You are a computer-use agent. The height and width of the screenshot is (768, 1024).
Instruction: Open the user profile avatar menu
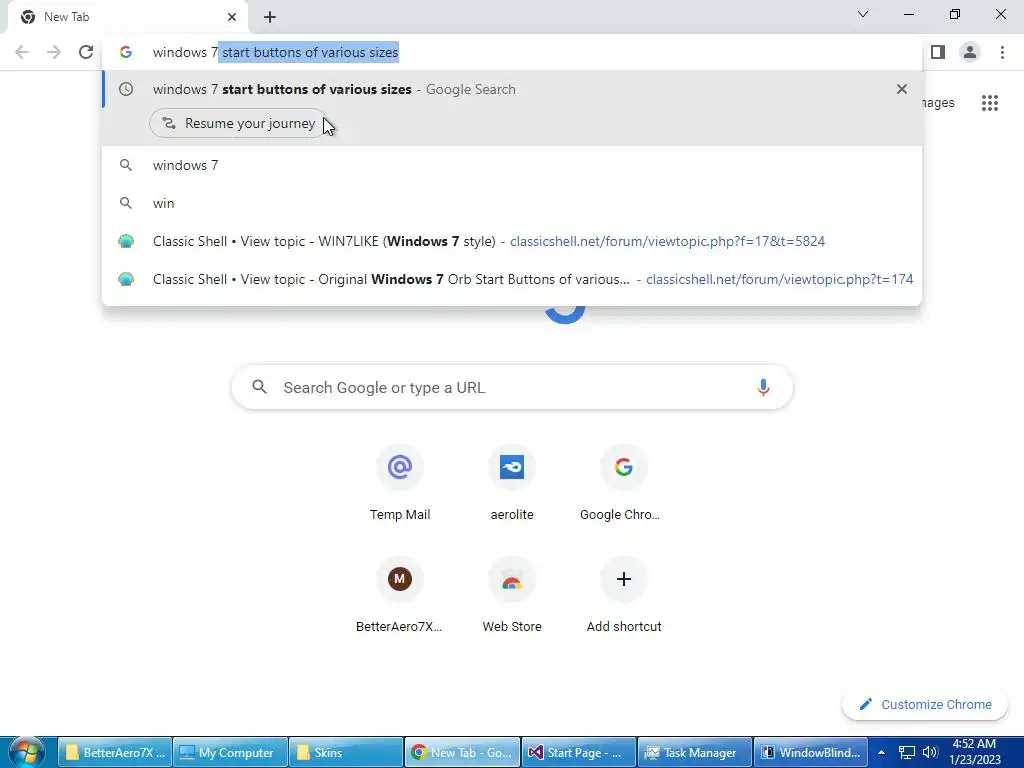(x=970, y=52)
